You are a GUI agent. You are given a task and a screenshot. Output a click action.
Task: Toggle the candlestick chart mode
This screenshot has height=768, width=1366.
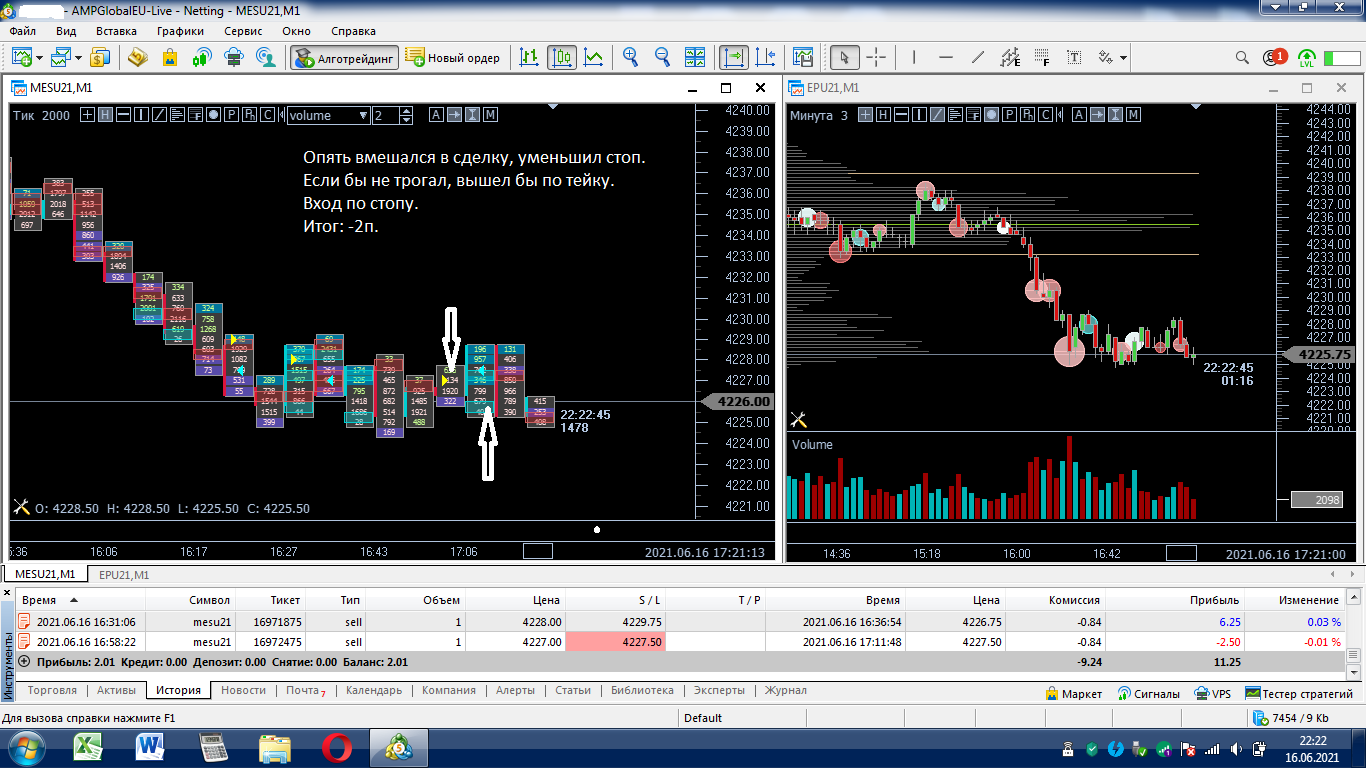coord(562,57)
